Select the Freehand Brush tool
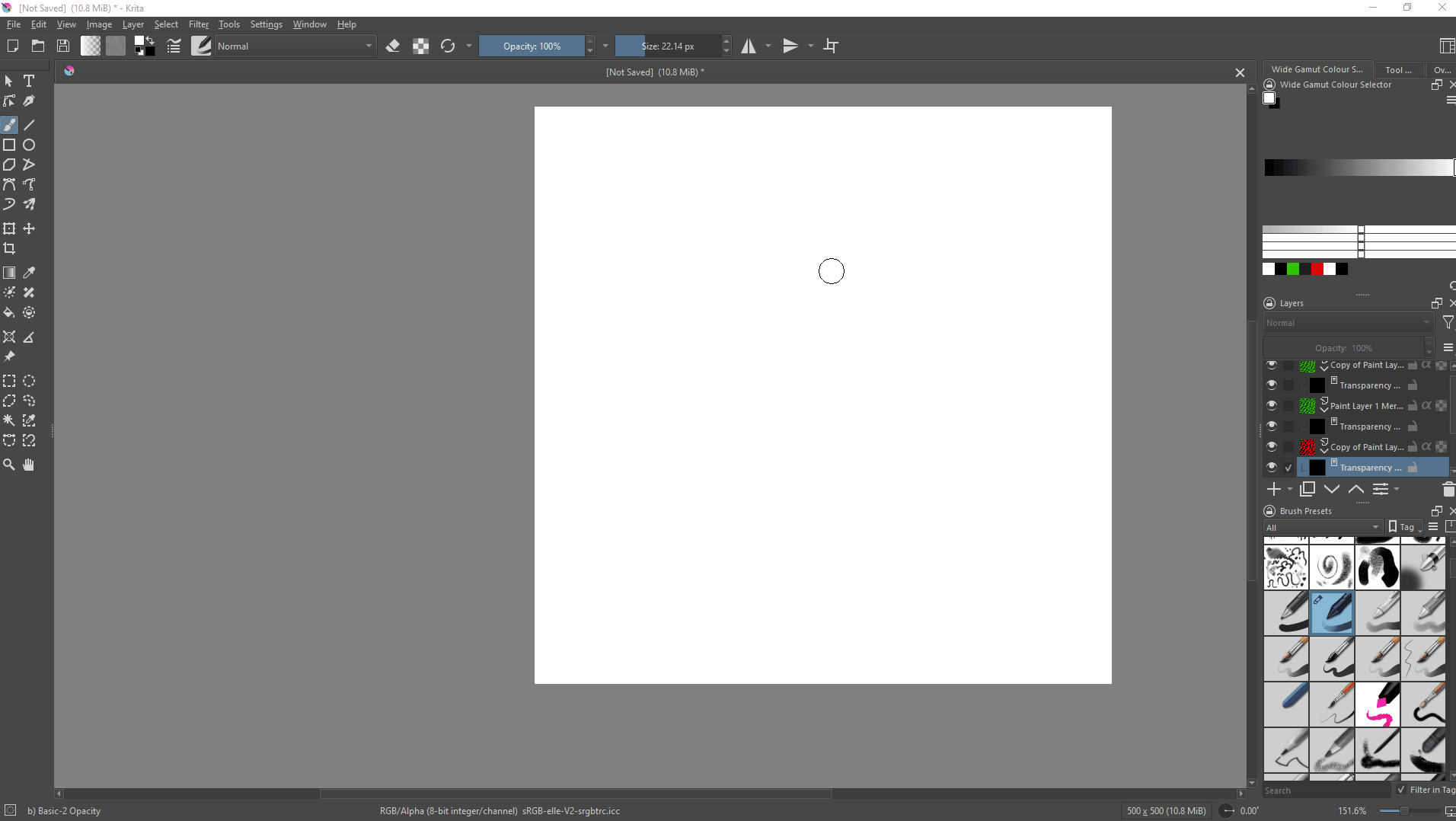The image size is (1456, 821). point(9,125)
